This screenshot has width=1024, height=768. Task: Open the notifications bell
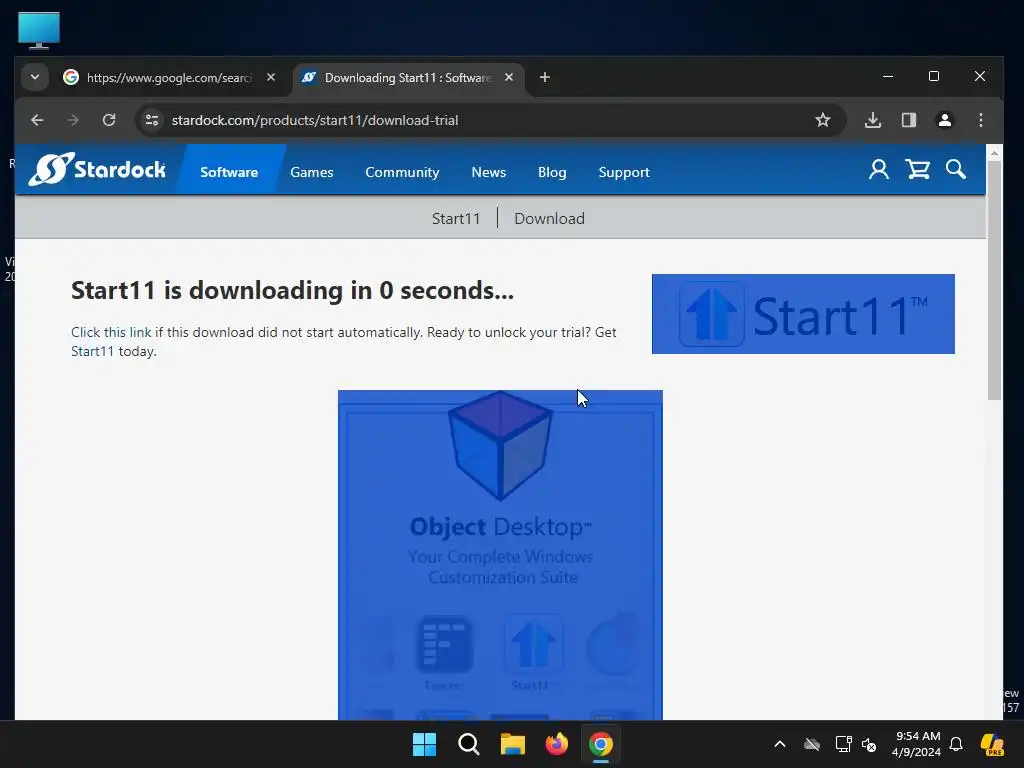coord(956,744)
